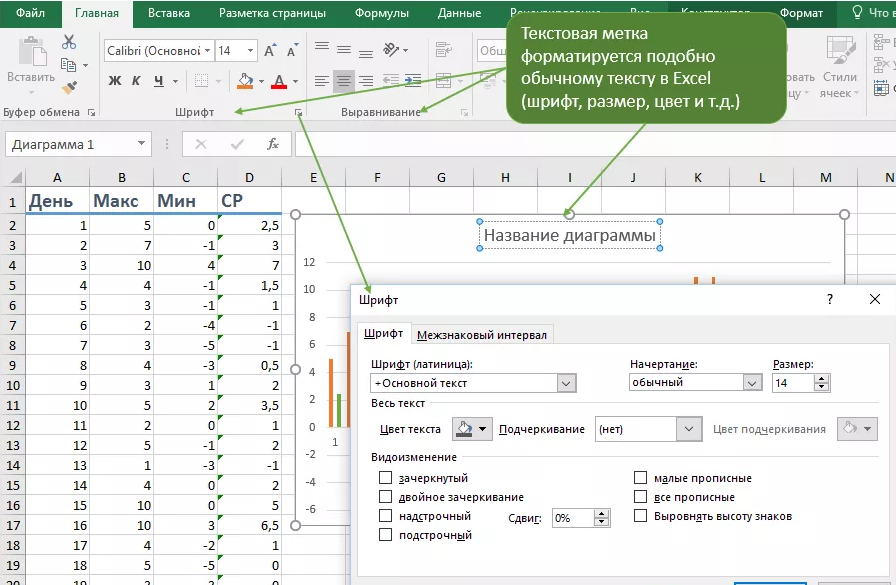Open fill color dropdown arrow in ribbon
The width and height of the screenshot is (896, 585).
click(261, 81)
